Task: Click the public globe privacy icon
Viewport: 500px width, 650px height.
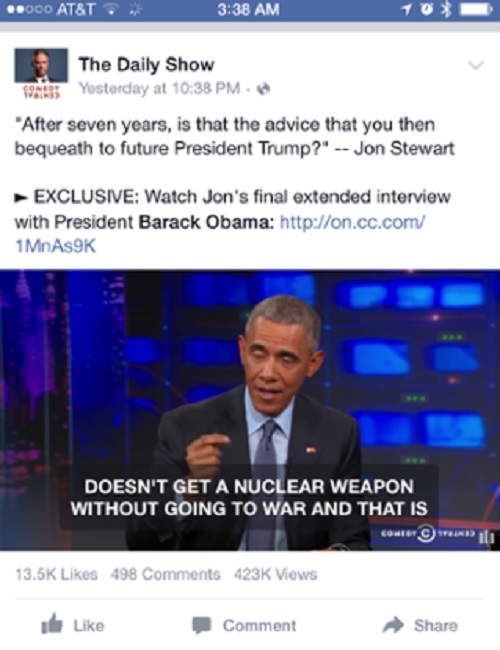Action: 264,89
